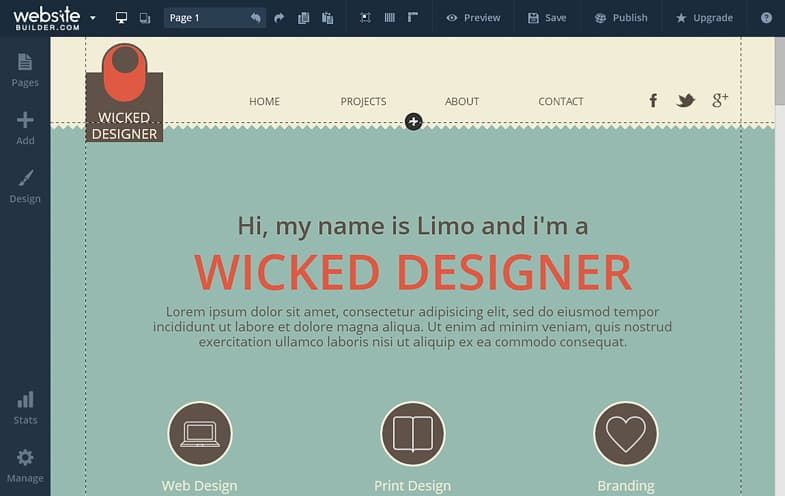Click the CONTACT nav menu item

(561, 102)
